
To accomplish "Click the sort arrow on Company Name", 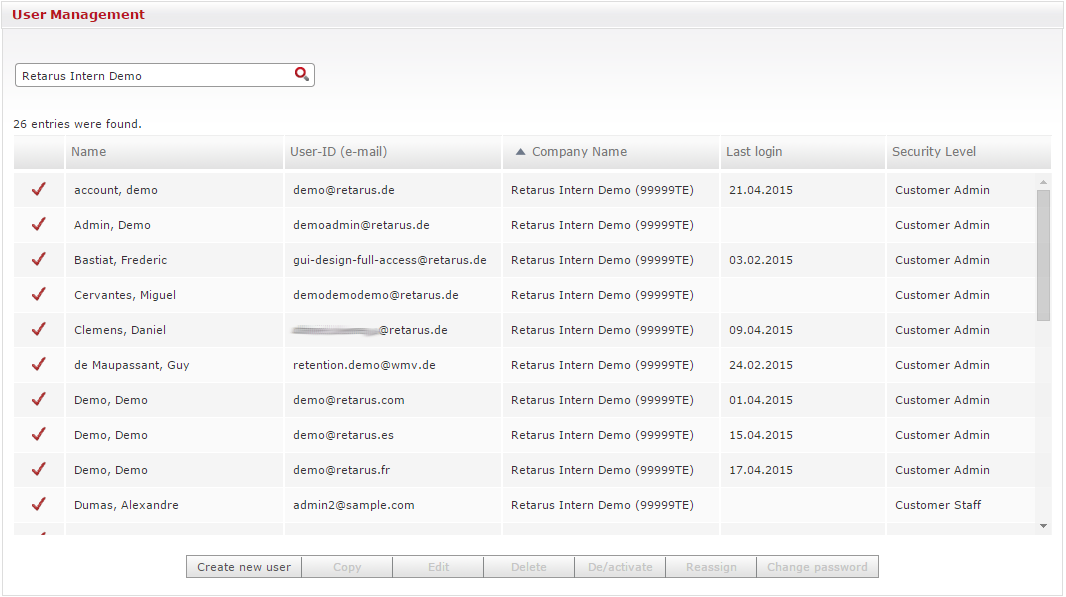I will (x=520, y=151).
